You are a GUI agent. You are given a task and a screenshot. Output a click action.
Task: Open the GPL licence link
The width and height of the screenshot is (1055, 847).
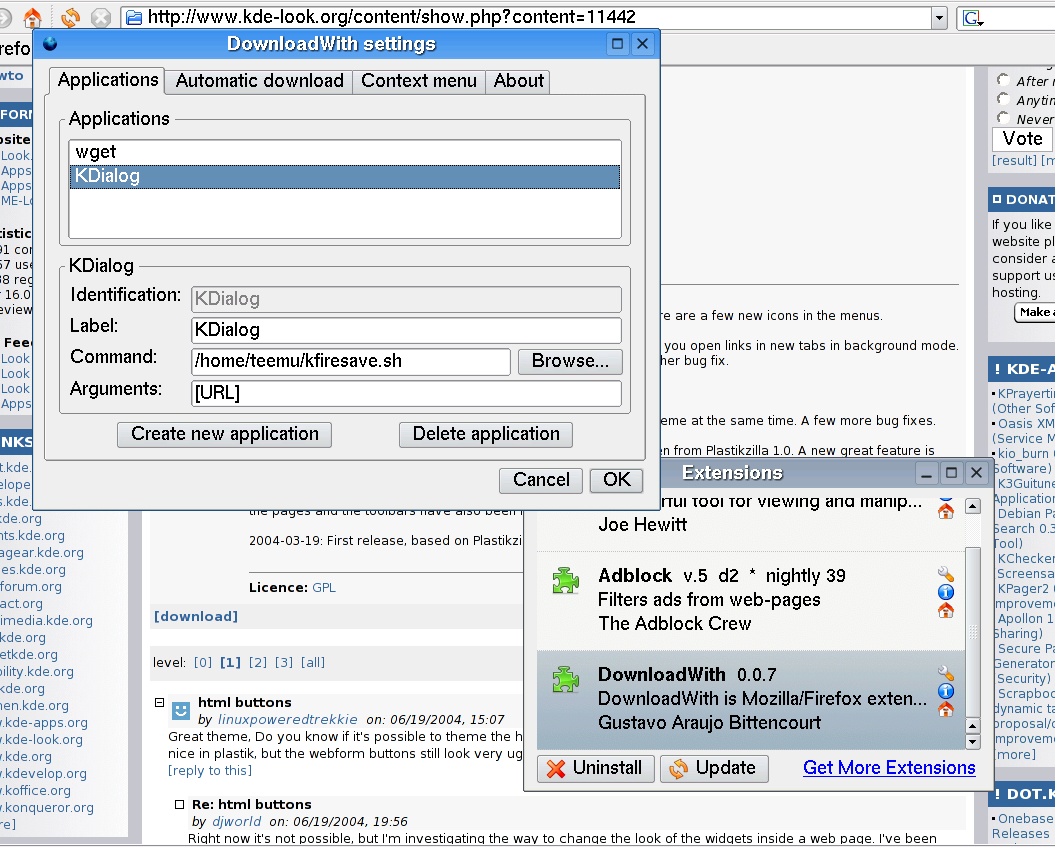[x=324, y=587]
